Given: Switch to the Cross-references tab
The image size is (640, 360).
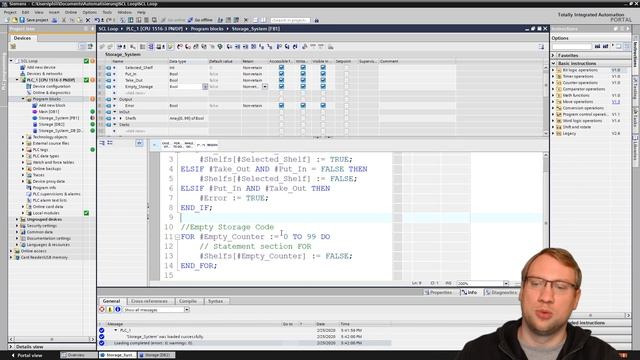Looking at the screenshot, I should (149, 301).
